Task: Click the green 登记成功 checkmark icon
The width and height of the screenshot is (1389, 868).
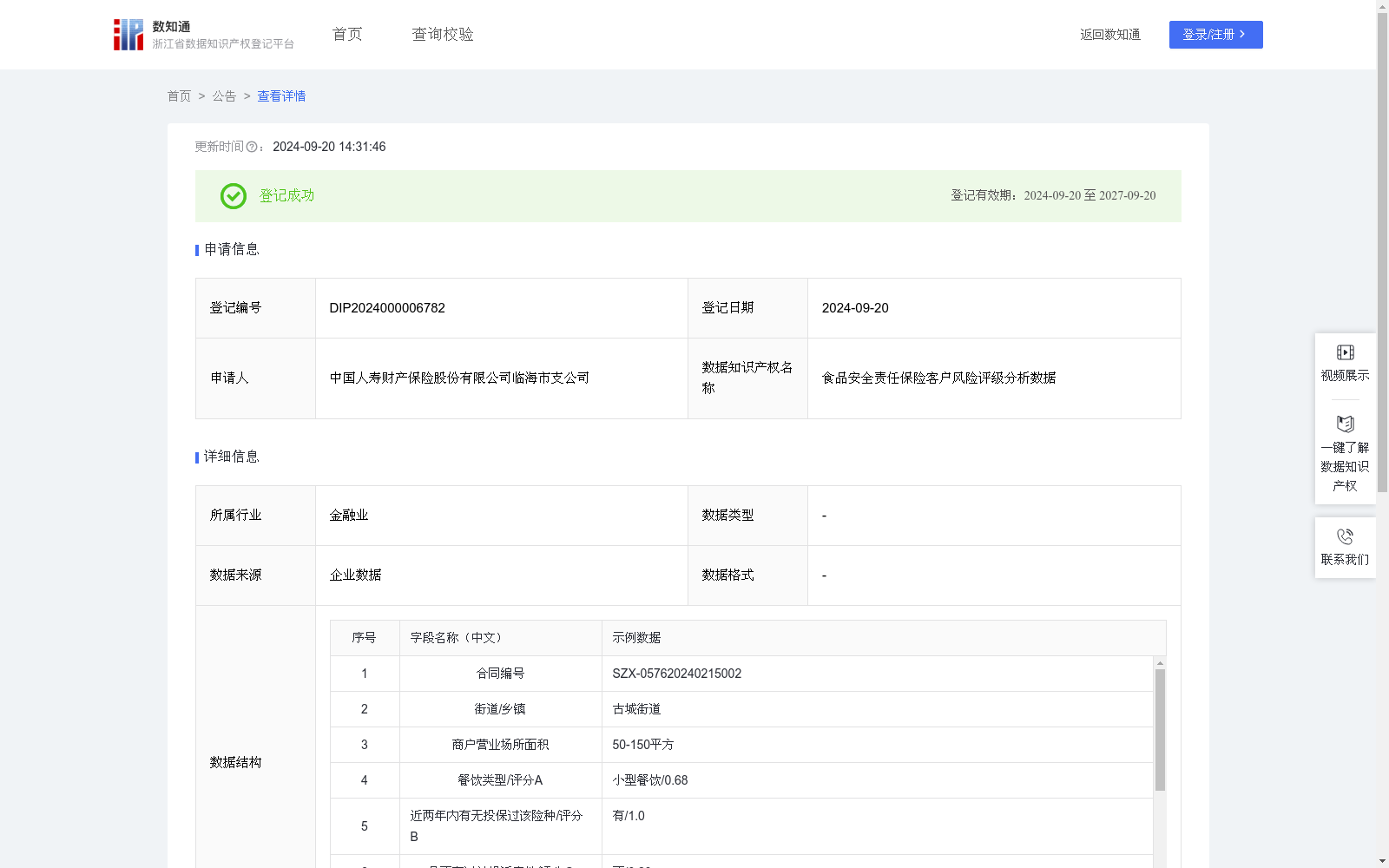Action: coord(234,196)
